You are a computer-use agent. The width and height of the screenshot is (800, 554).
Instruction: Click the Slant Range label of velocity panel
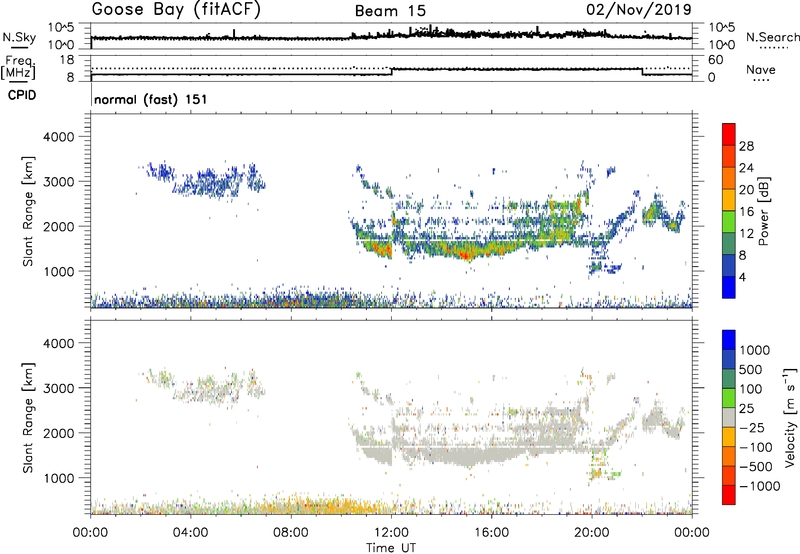click(x=28, y=418)
